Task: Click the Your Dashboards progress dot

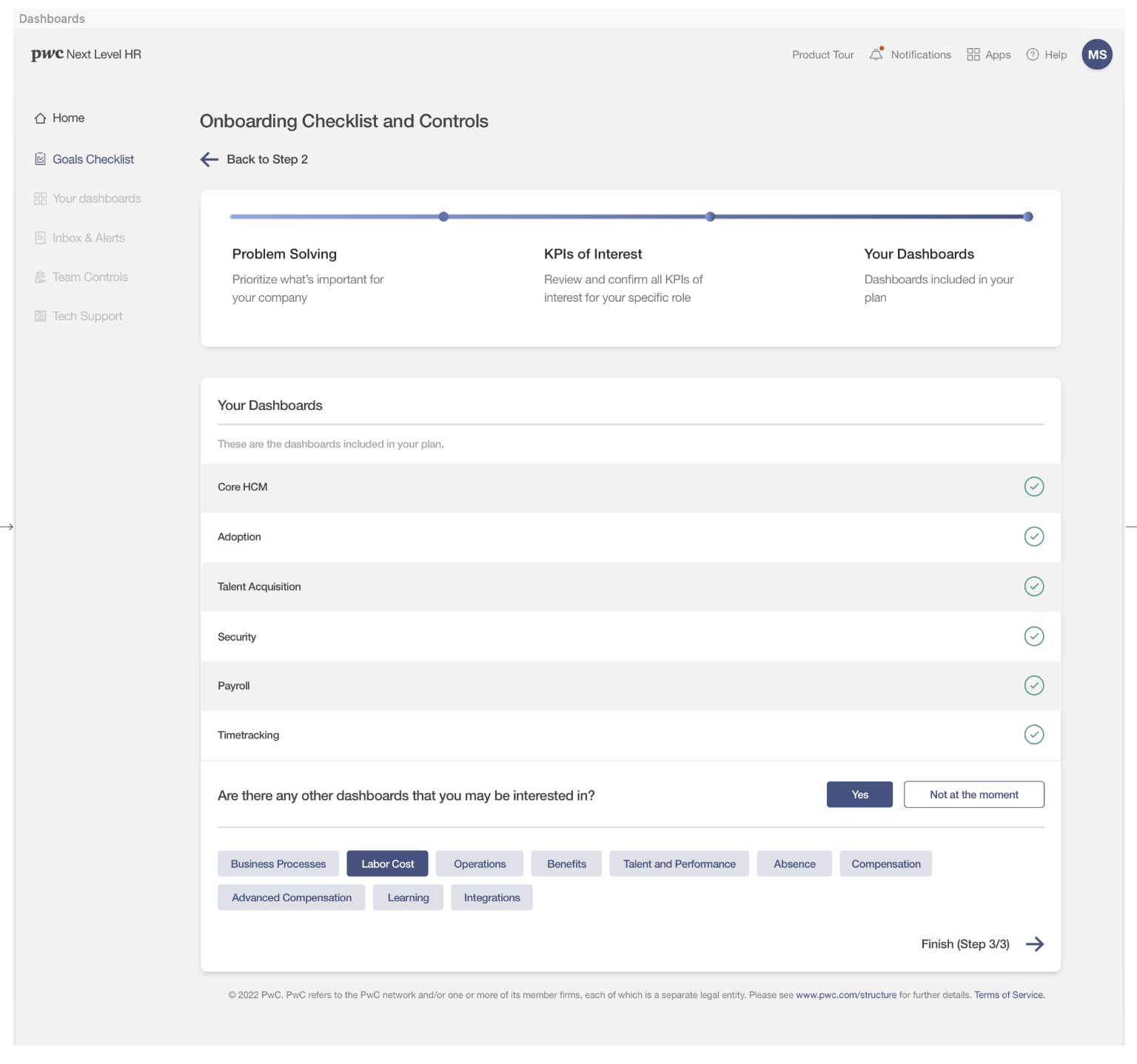Action: pos(1028,217)
